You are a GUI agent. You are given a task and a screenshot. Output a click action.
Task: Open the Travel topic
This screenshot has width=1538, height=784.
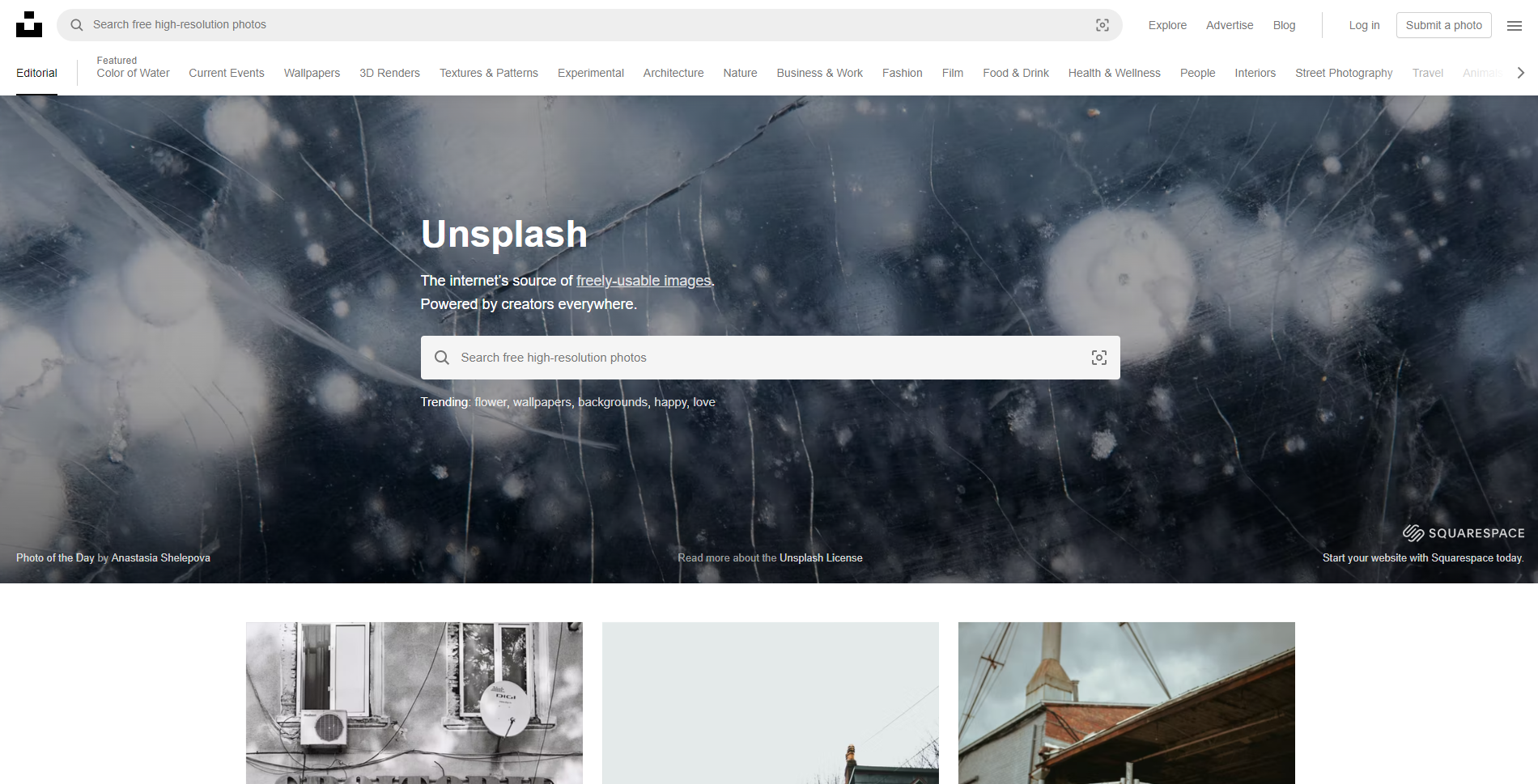pos(1428,73)
